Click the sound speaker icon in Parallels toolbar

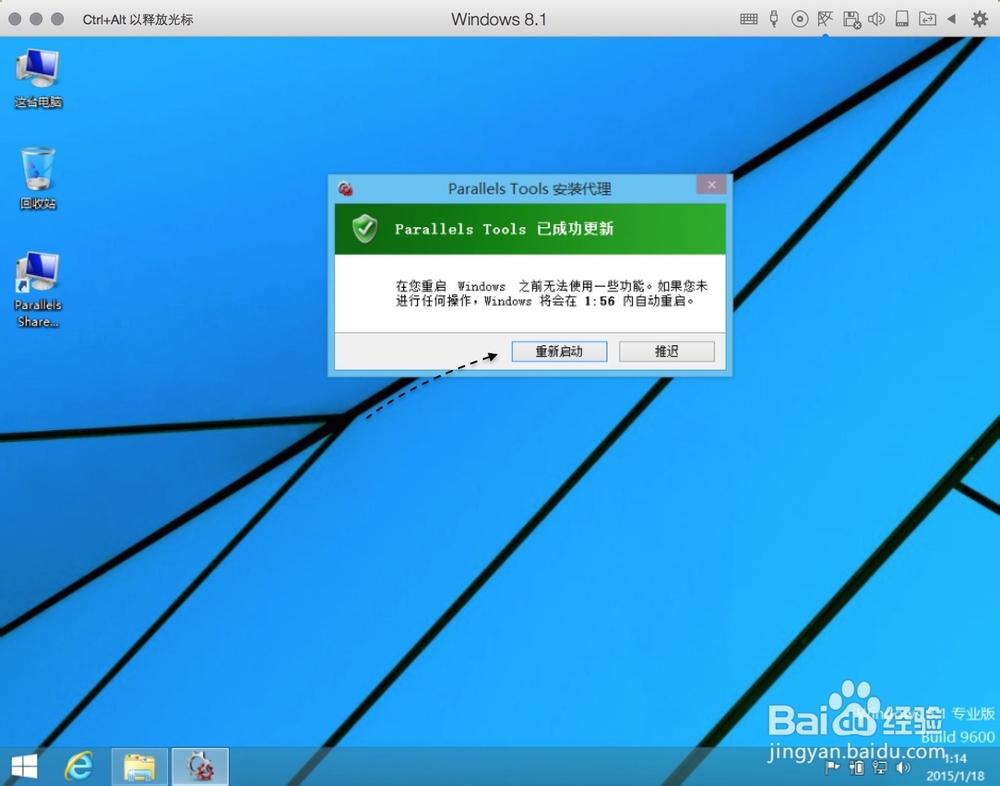(x=876, y=19)
